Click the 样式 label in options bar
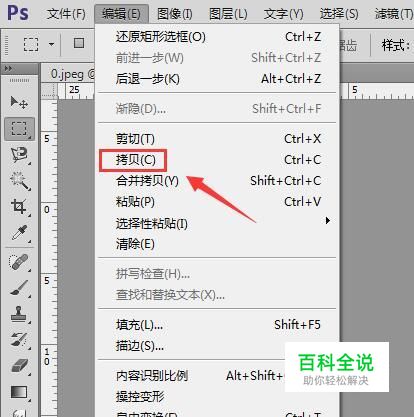Screen dimensions: 414x417 coord(396,45)
